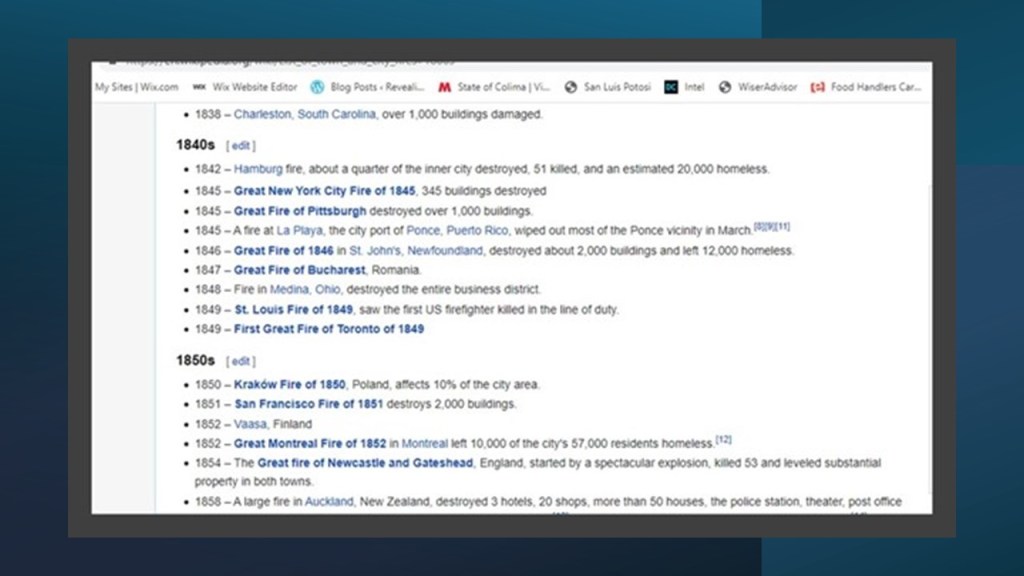Open the Kraków Fire of 1850 article

tap(290, 384)
